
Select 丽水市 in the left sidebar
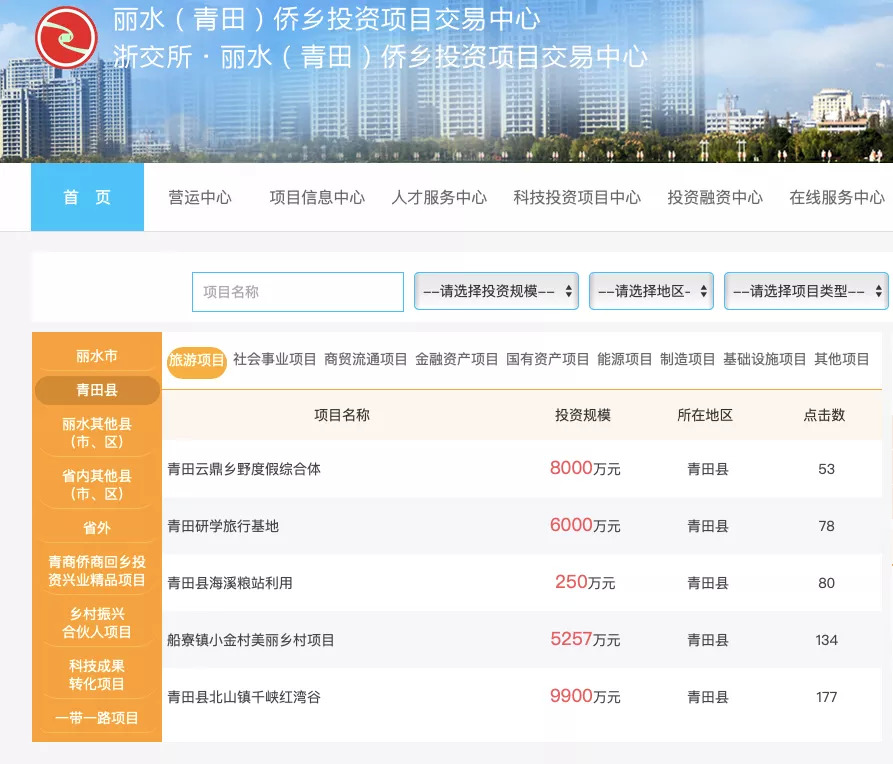coord(97,356)
